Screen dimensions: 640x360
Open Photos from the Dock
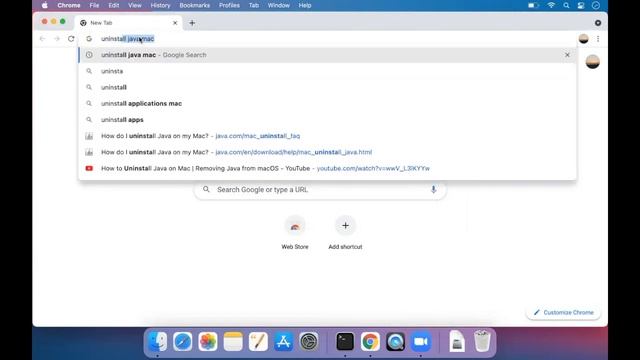coord(208,341)
